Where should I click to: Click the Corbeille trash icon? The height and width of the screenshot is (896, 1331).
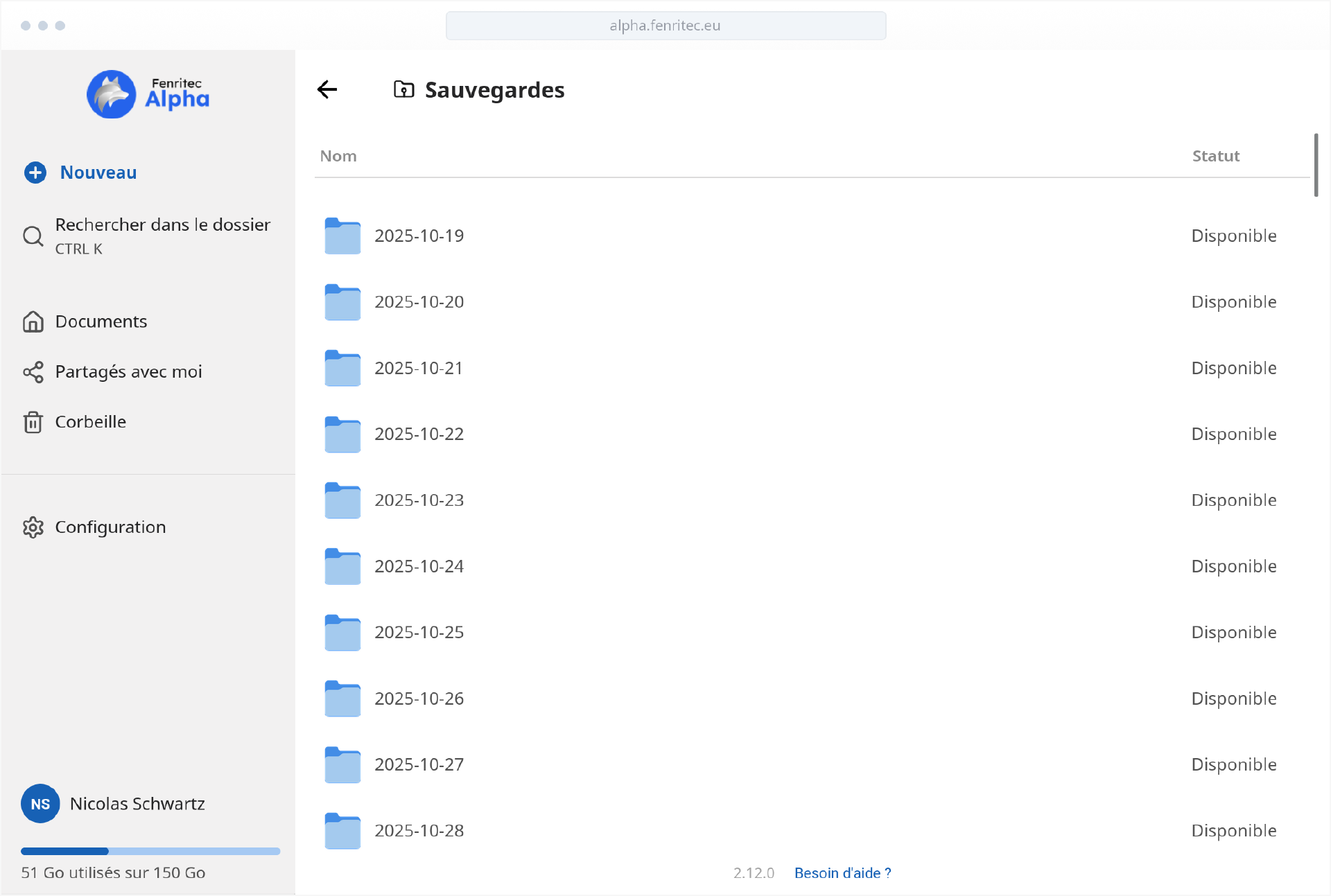point(33,422)
